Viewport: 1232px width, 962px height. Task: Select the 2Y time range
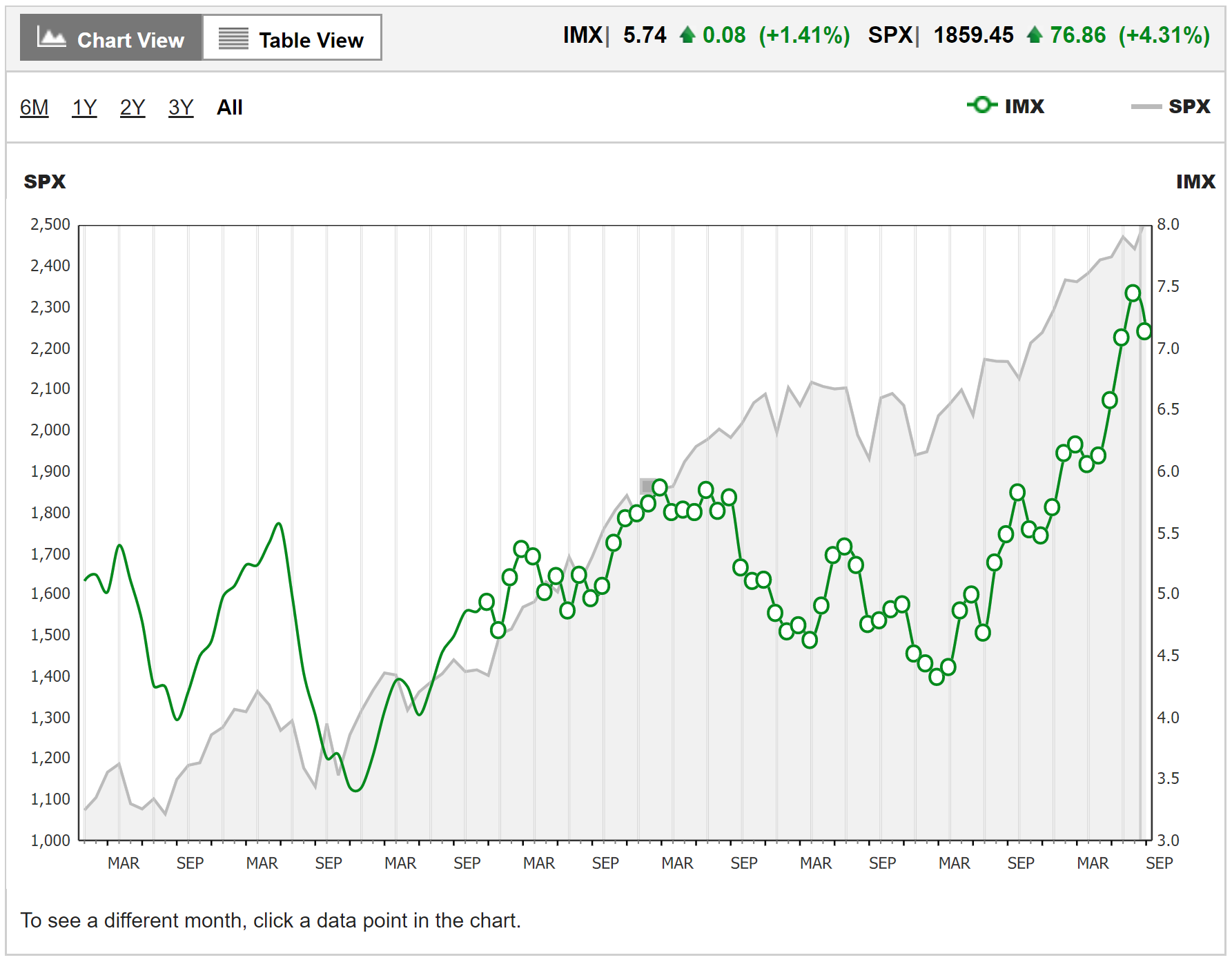pyautogui.click(x=133, y=108)
